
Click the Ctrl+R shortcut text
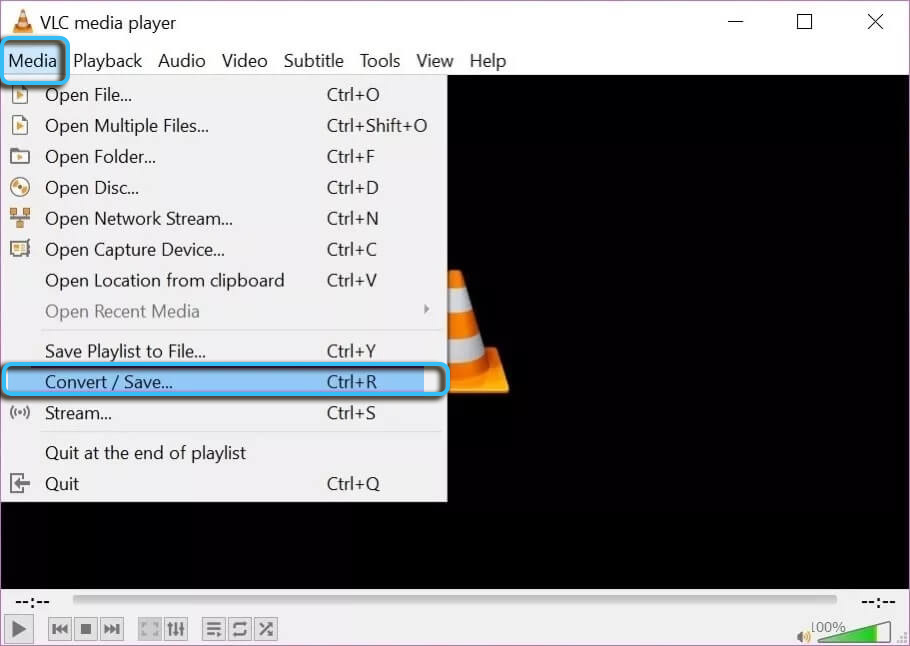352,382
